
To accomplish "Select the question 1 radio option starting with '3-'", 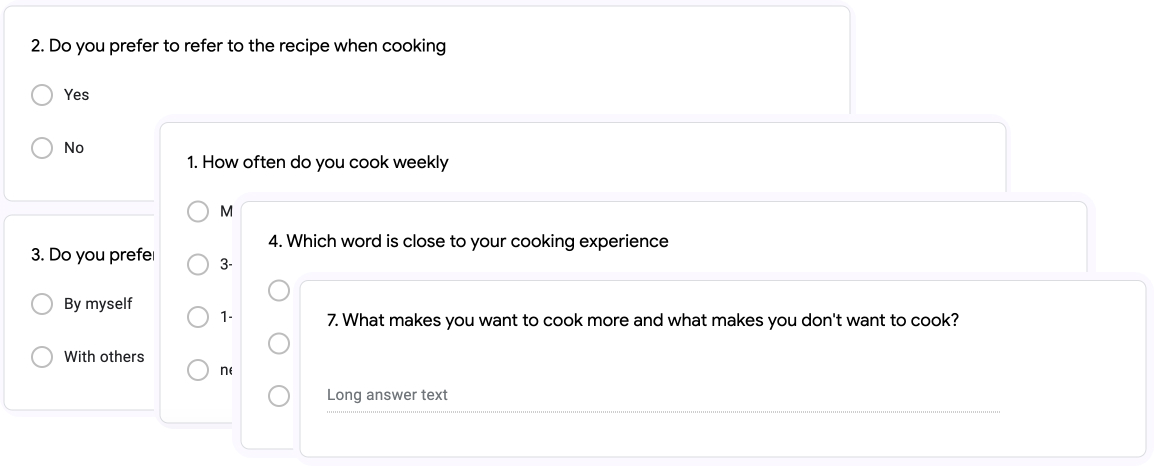I will 198,264.
